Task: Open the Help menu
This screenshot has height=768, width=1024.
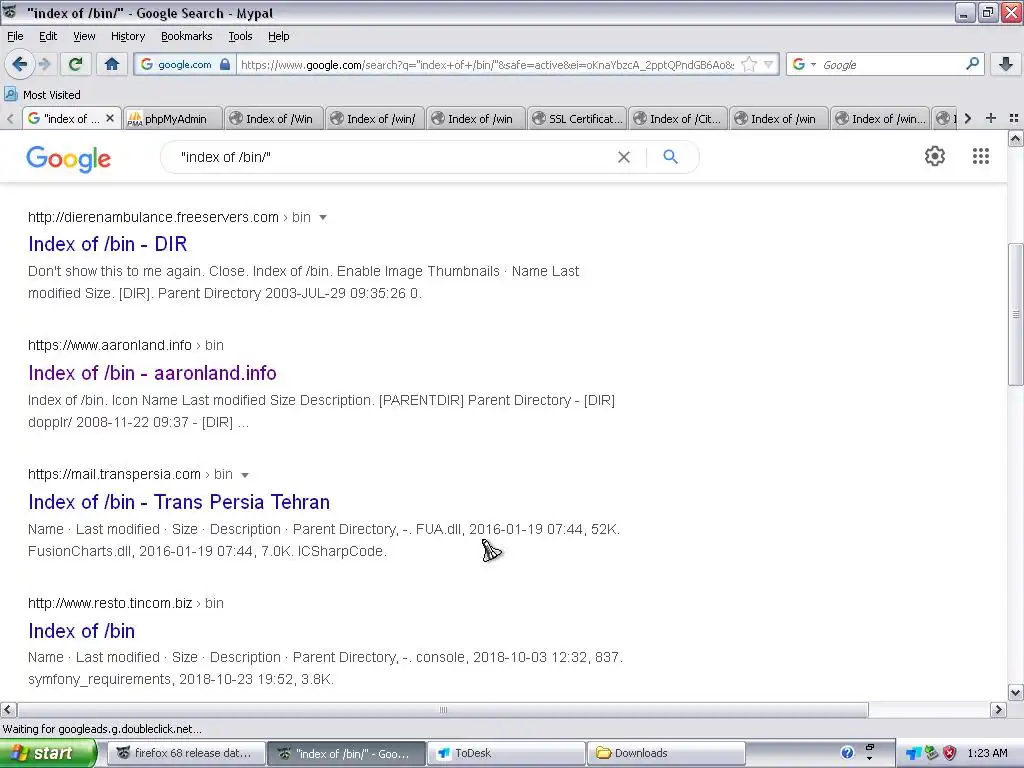Action: [x=278, y=36]
